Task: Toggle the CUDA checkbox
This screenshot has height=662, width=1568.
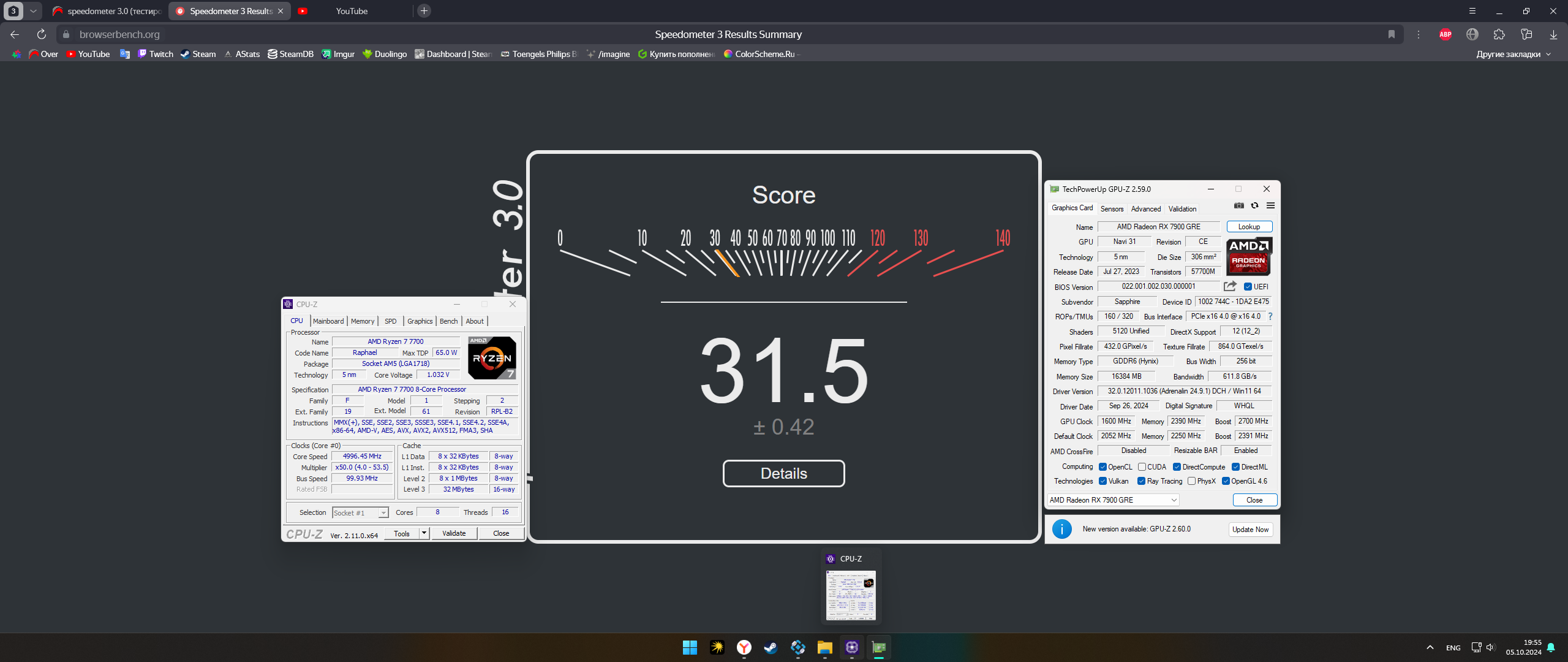Action: (x=1142, y=467)
